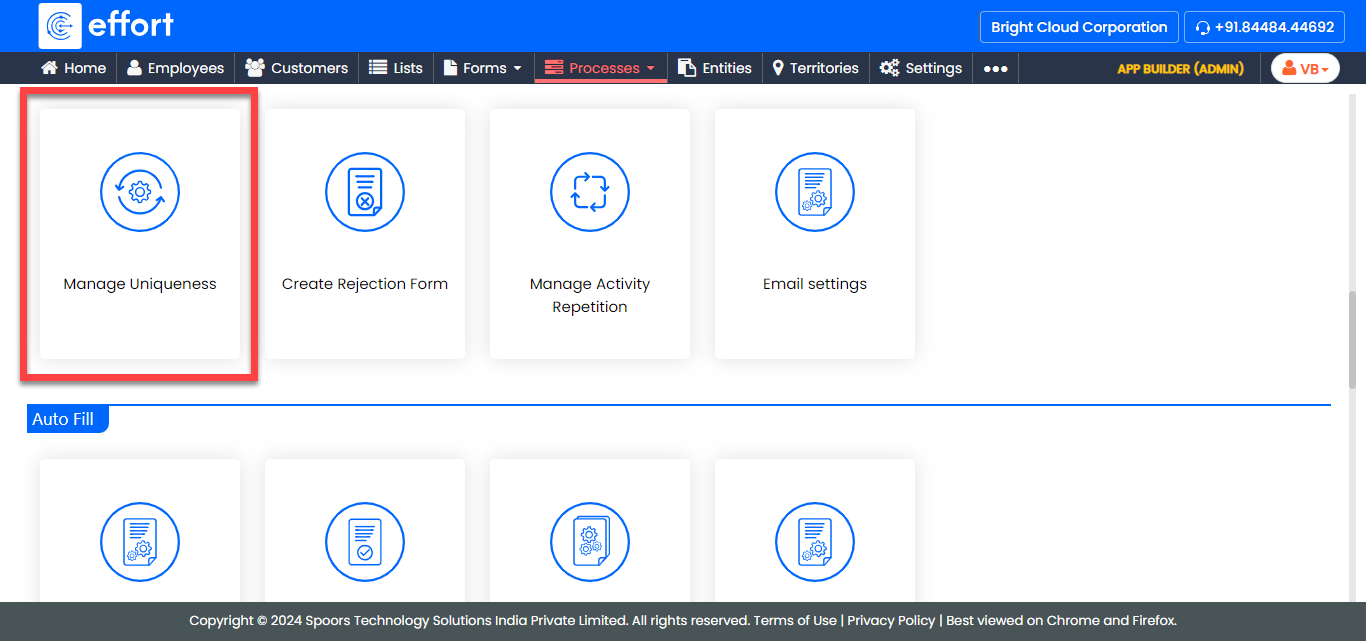The image size is (1366, 641).
Task: Open the VB user profile dropdown
Action: point(1305,68)
